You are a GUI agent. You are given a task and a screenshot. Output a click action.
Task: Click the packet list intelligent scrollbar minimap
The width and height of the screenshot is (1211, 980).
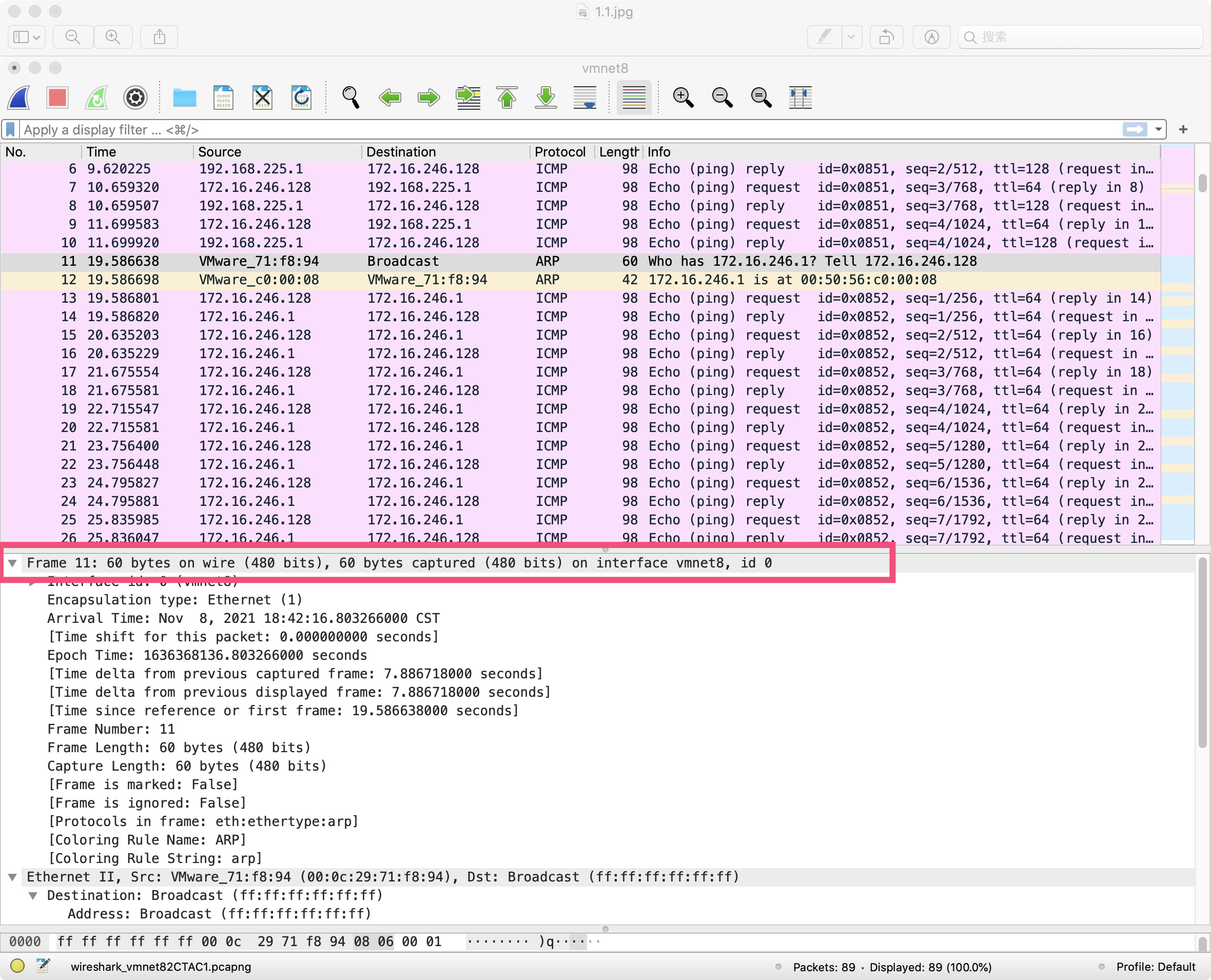[1177, 339]
